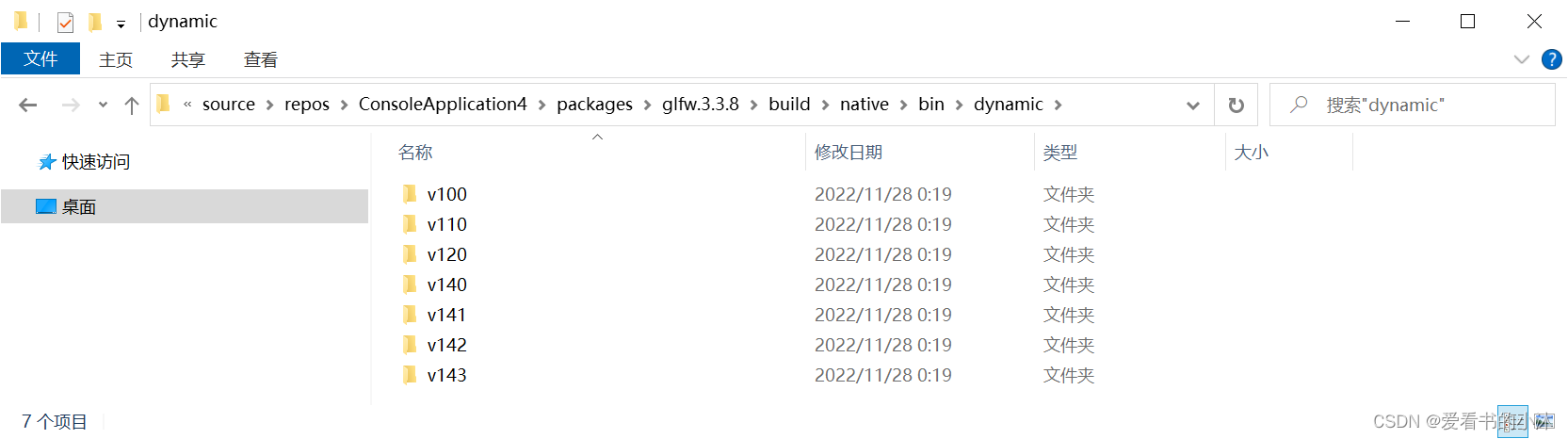Click the v100 folder icon
1568x439 pixels.
(x=410, y=194)
